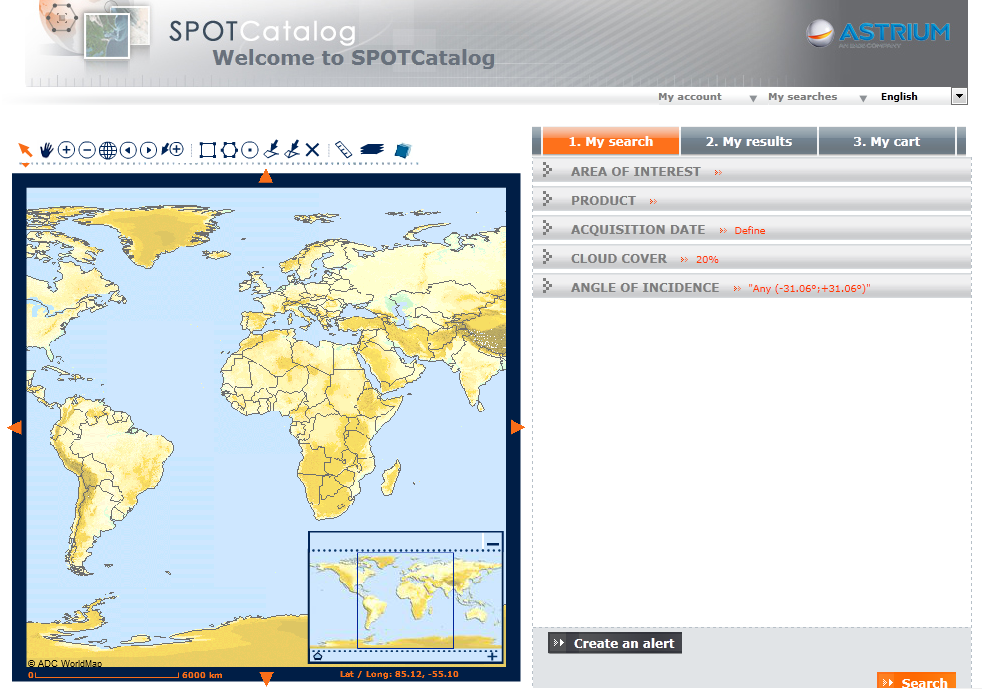The image size is (982, 689).
Task: Pan map east with right orange arrow
Action: [x=517, y=427]
